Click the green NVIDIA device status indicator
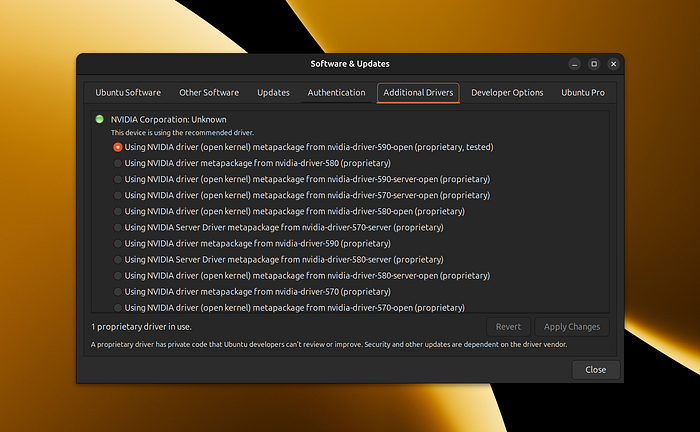 pos(99,119)
